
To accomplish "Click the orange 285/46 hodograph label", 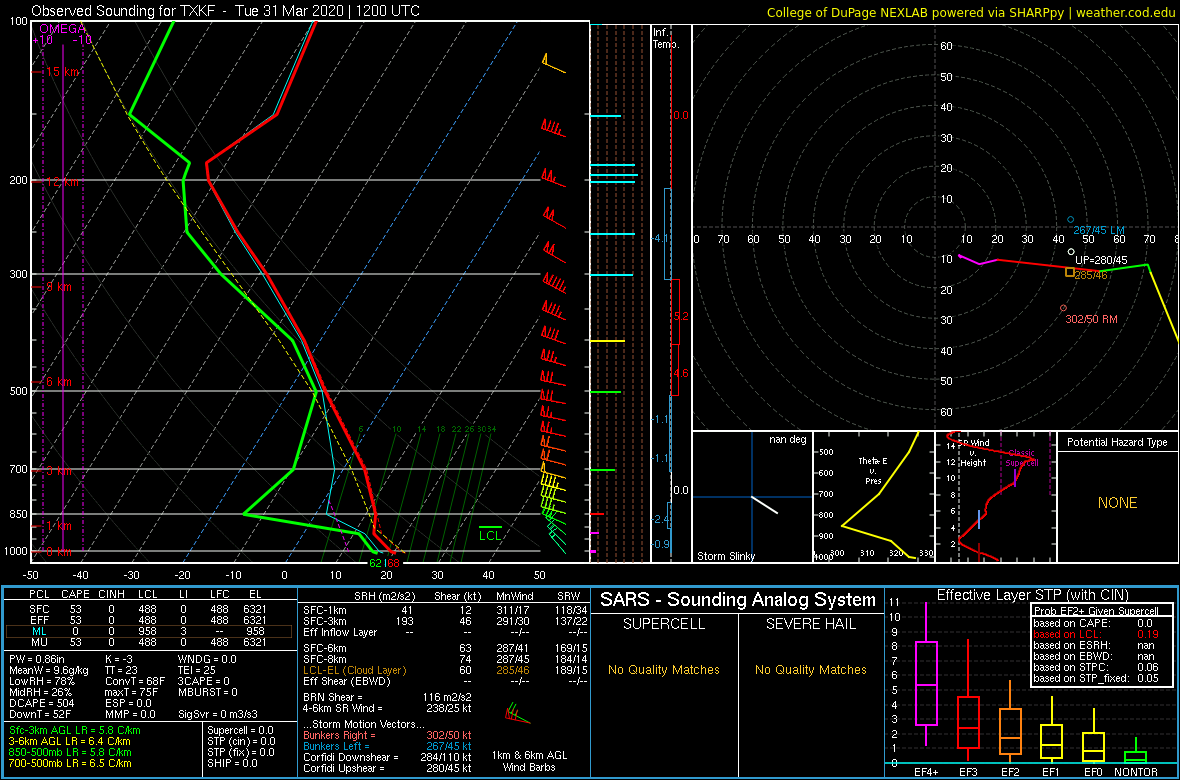I will pos(1093,276).
